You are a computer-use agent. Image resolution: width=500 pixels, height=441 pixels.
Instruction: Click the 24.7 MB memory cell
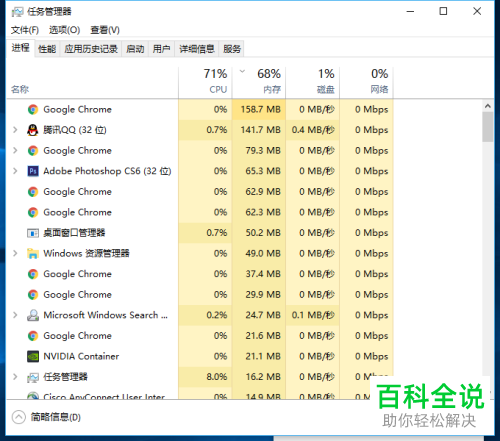[259, 315]
